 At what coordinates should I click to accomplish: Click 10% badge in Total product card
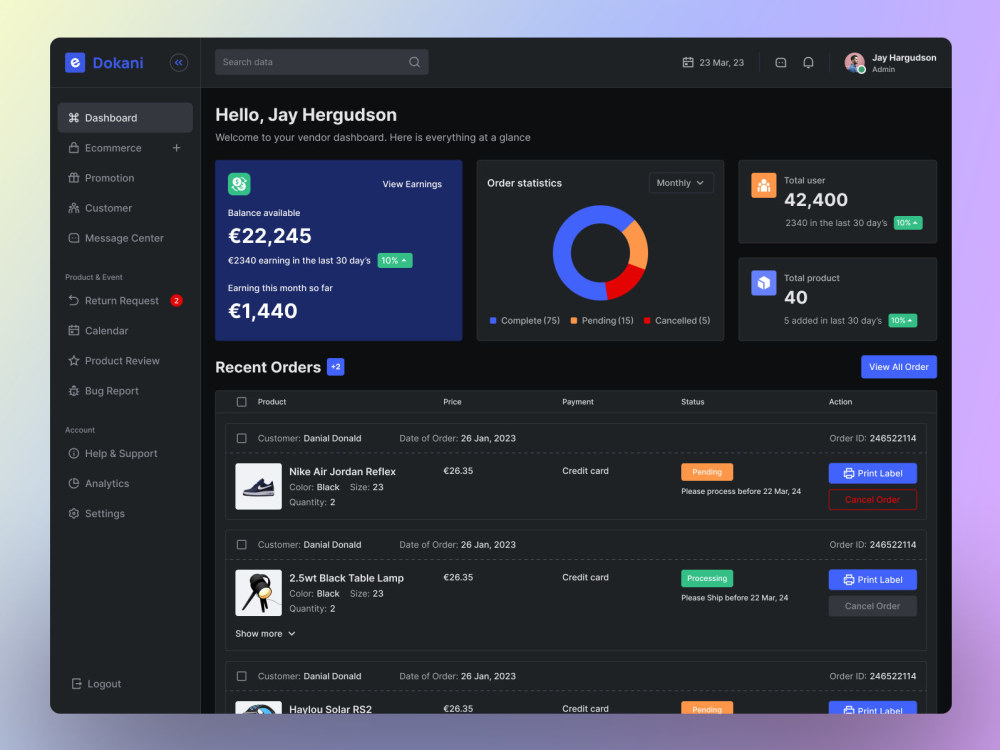[x=903, y=320]
